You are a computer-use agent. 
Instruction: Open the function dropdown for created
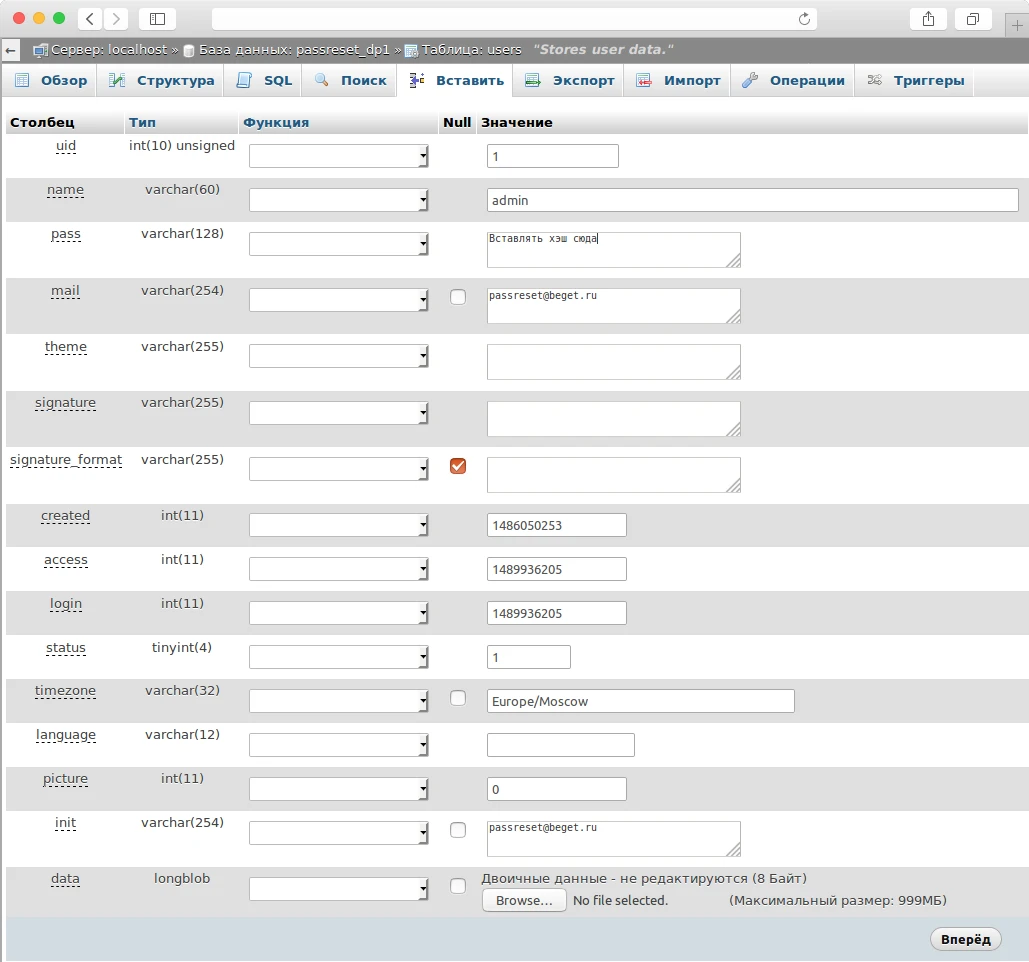point(339,526)
